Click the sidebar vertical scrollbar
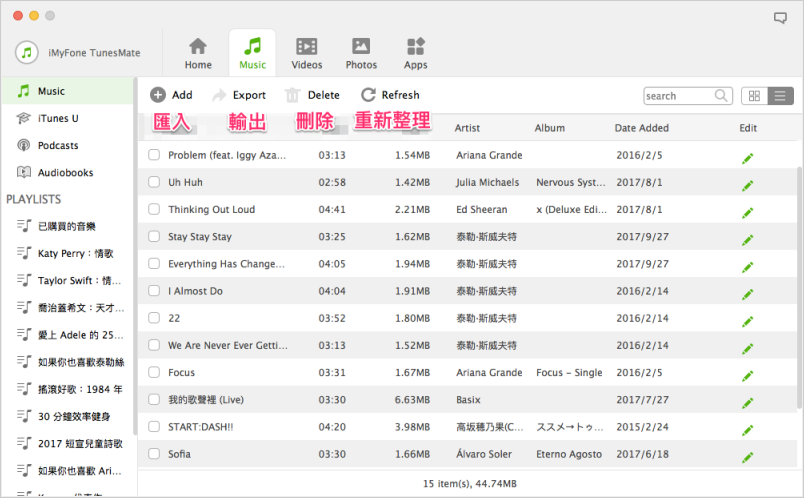 click(x=135, y=256)
